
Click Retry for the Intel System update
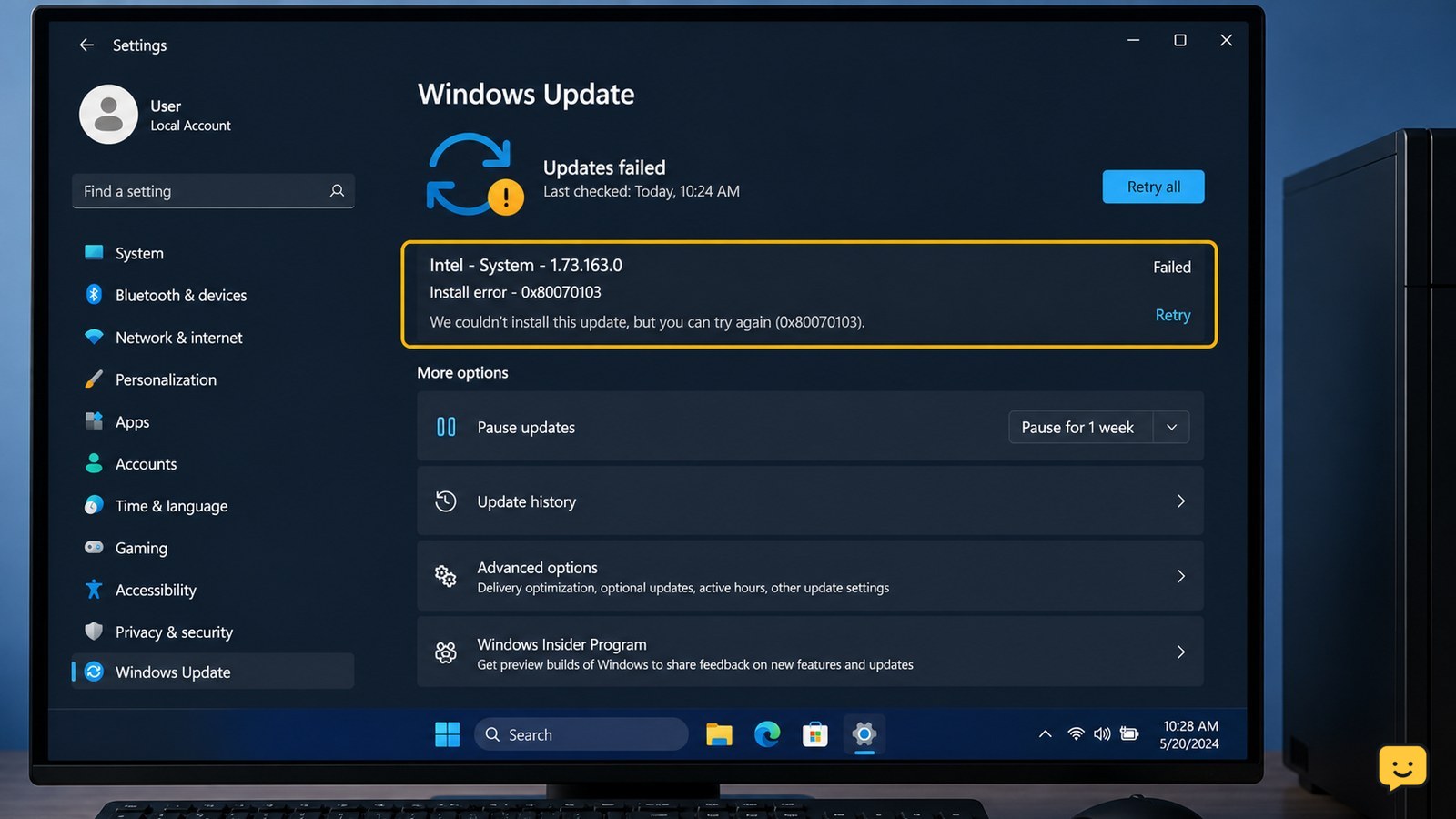tap(1172, 315)
